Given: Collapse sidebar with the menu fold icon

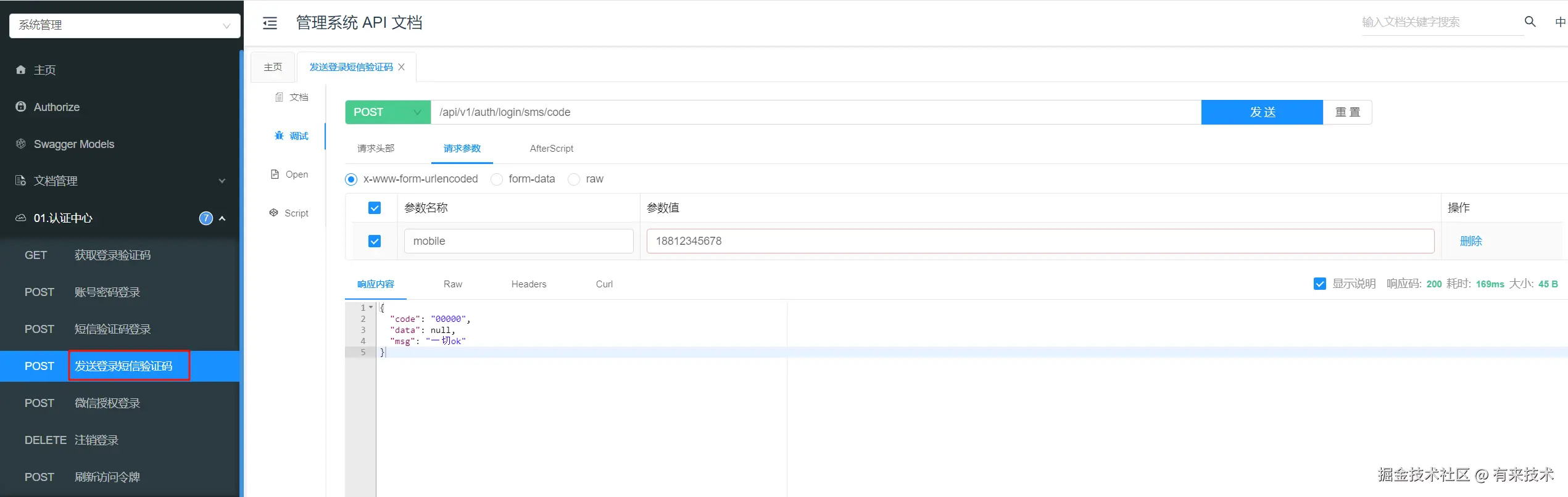Looking at the screenshot, I should (270, 23).
